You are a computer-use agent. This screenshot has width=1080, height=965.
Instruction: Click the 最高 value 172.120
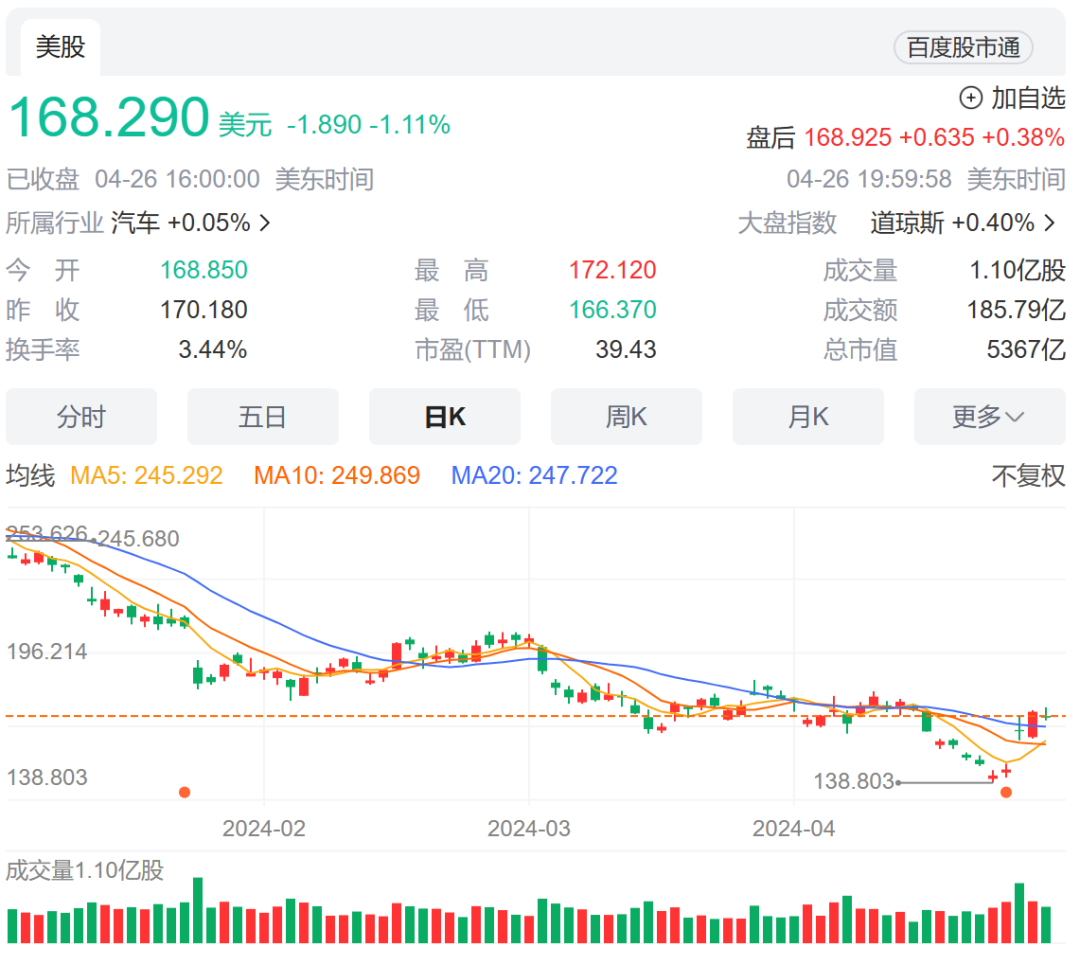[x=612, y=270]
